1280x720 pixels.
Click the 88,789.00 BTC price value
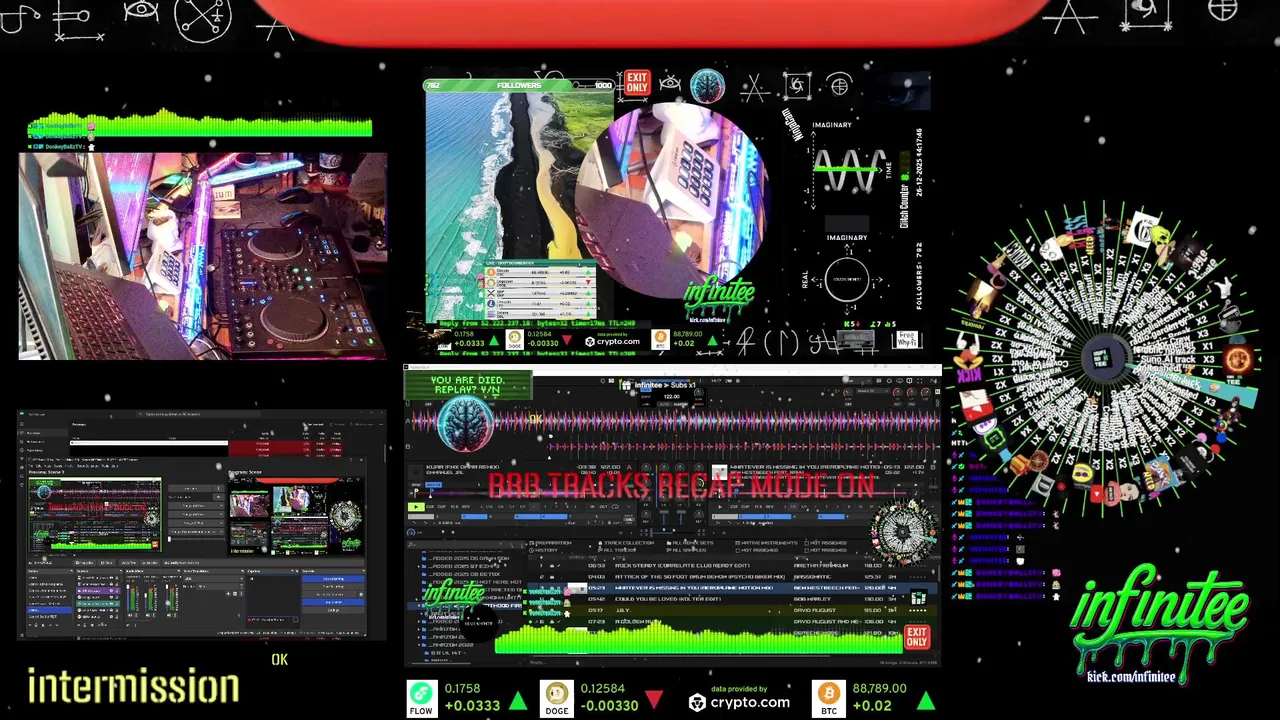point(879,688)
